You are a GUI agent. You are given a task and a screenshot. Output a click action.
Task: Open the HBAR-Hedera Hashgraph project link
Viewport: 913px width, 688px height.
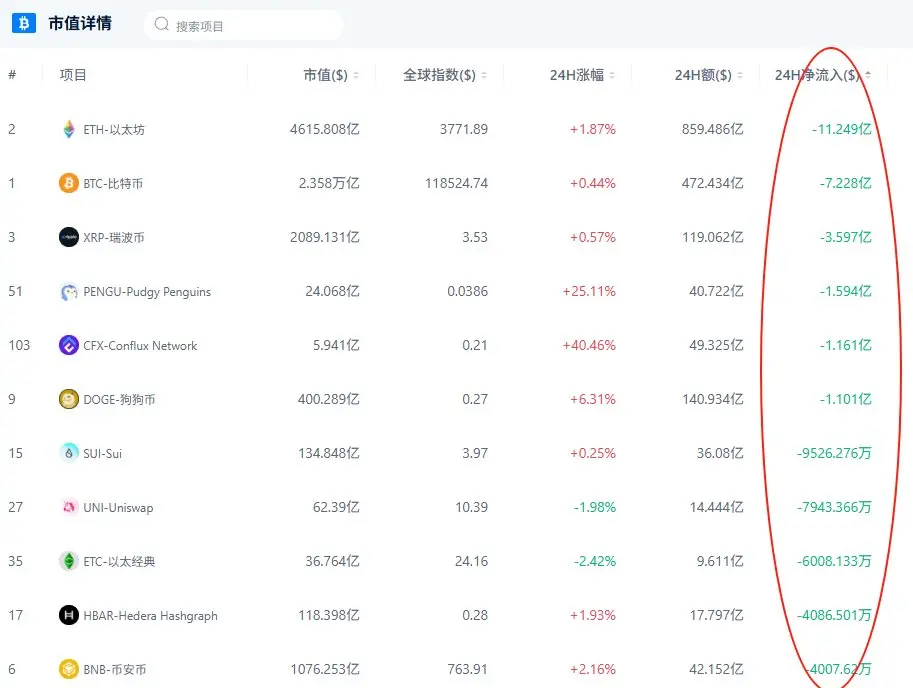[x=150, y=616]
